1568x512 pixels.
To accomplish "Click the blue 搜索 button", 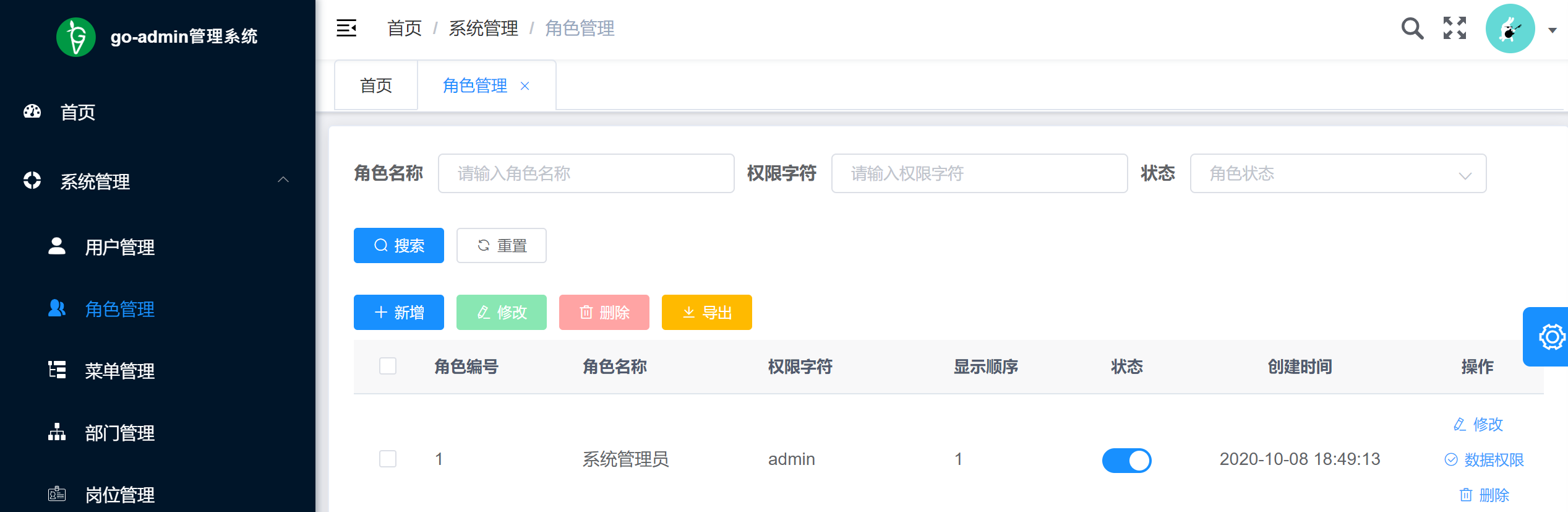I will 398,246.
